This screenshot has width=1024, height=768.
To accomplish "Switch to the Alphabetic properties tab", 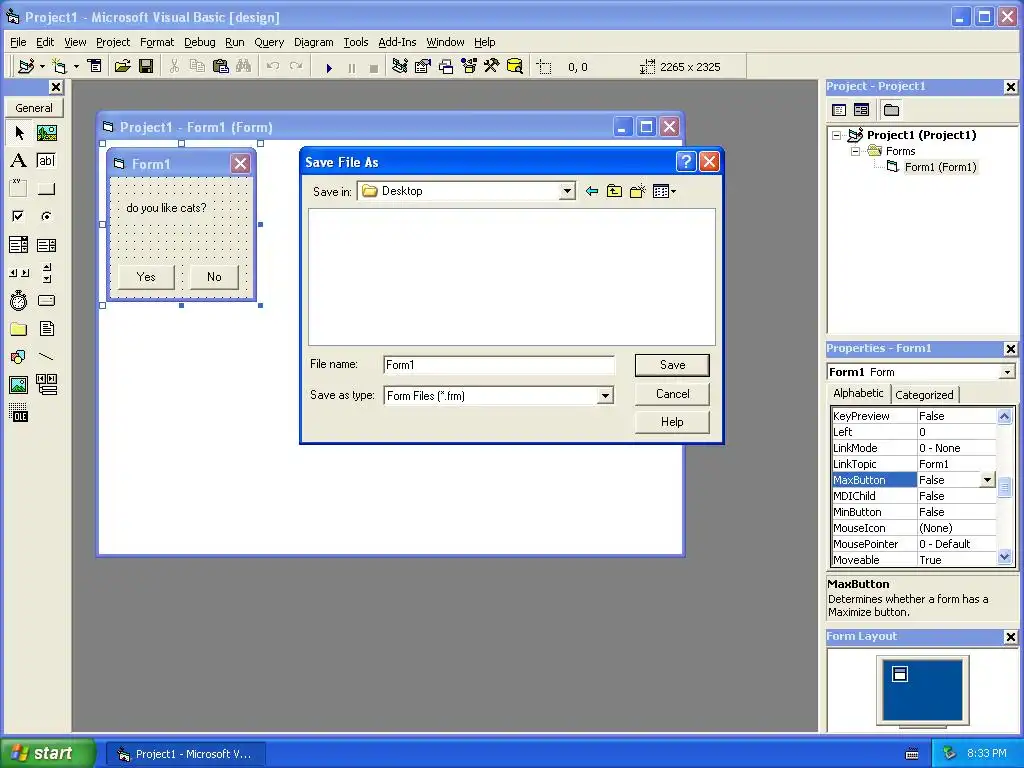I will point(858,393).
